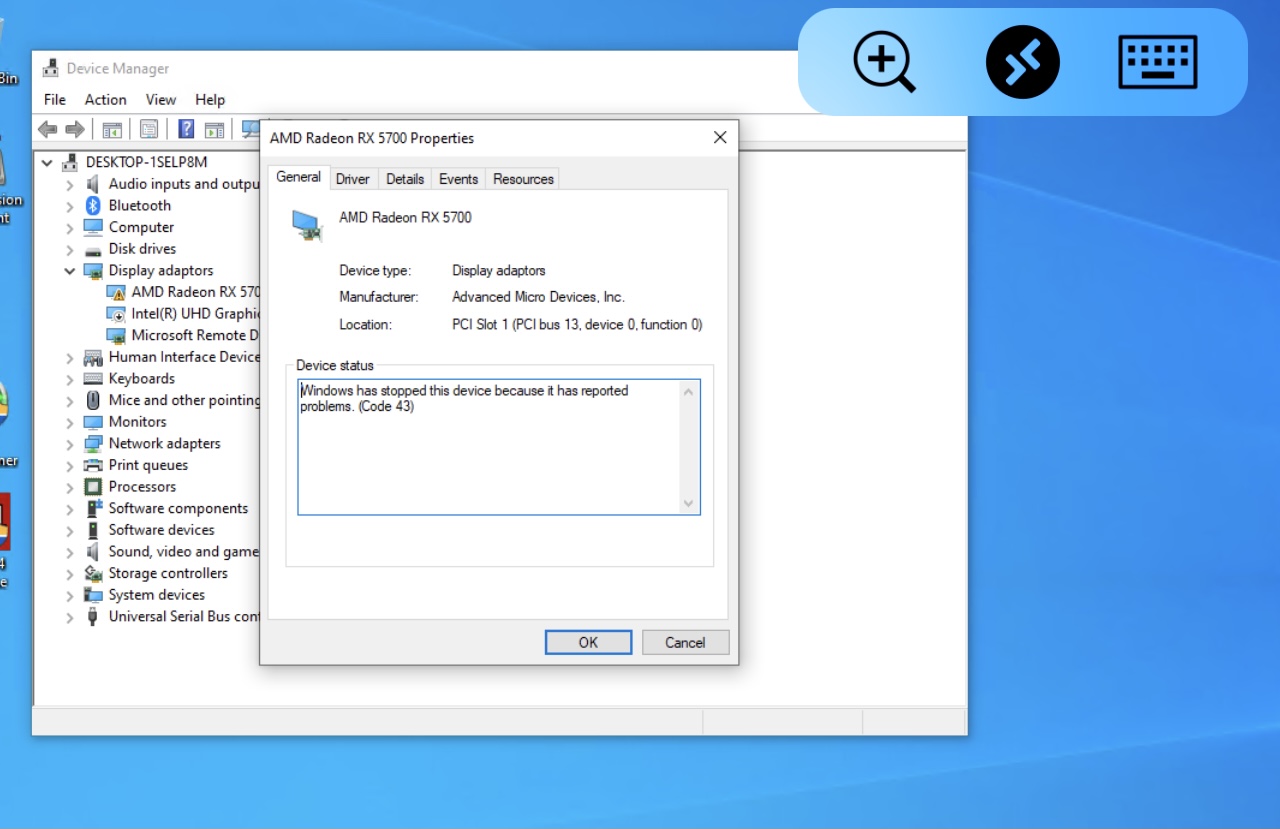Click the Mice and other pointing devices icon

point(93,400)
